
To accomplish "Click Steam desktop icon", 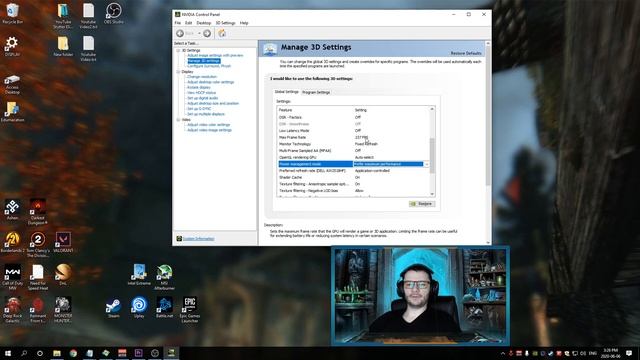I will click(x=113, y=307).
